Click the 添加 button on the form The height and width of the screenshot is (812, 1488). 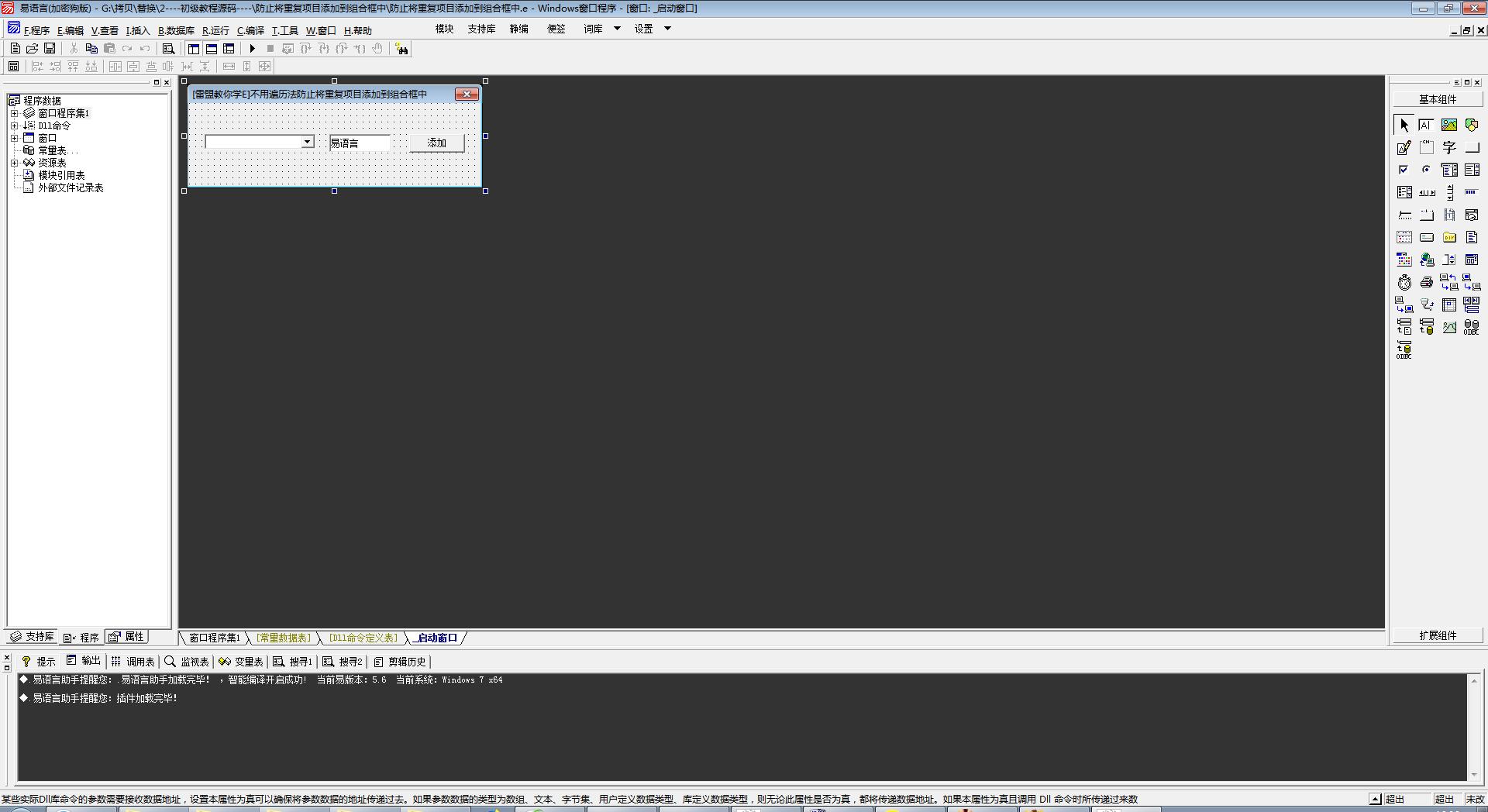click(x=437, y=143)
